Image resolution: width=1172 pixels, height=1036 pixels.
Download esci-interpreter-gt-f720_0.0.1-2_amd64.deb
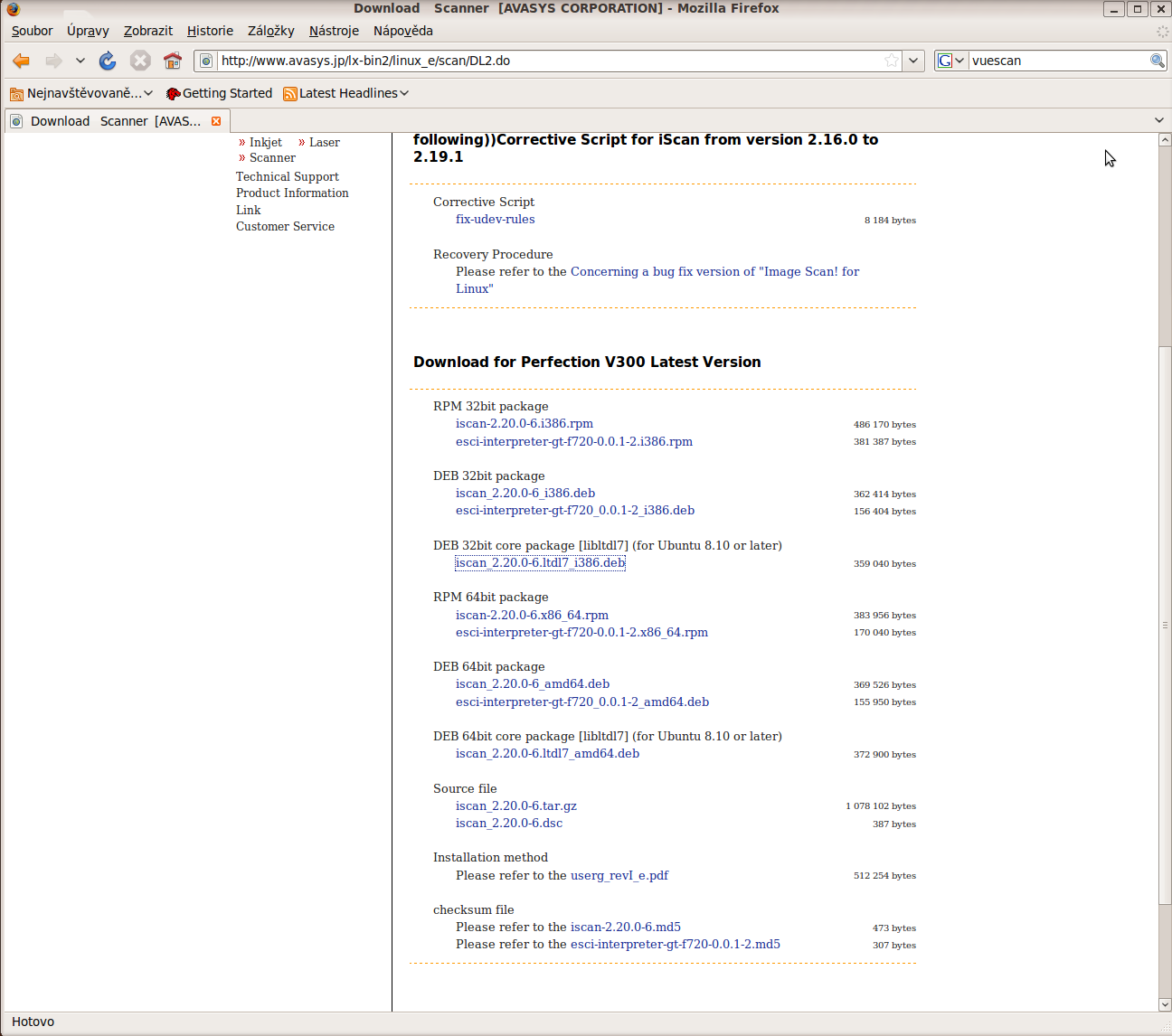pyautogui.click(x=582, y=702)
